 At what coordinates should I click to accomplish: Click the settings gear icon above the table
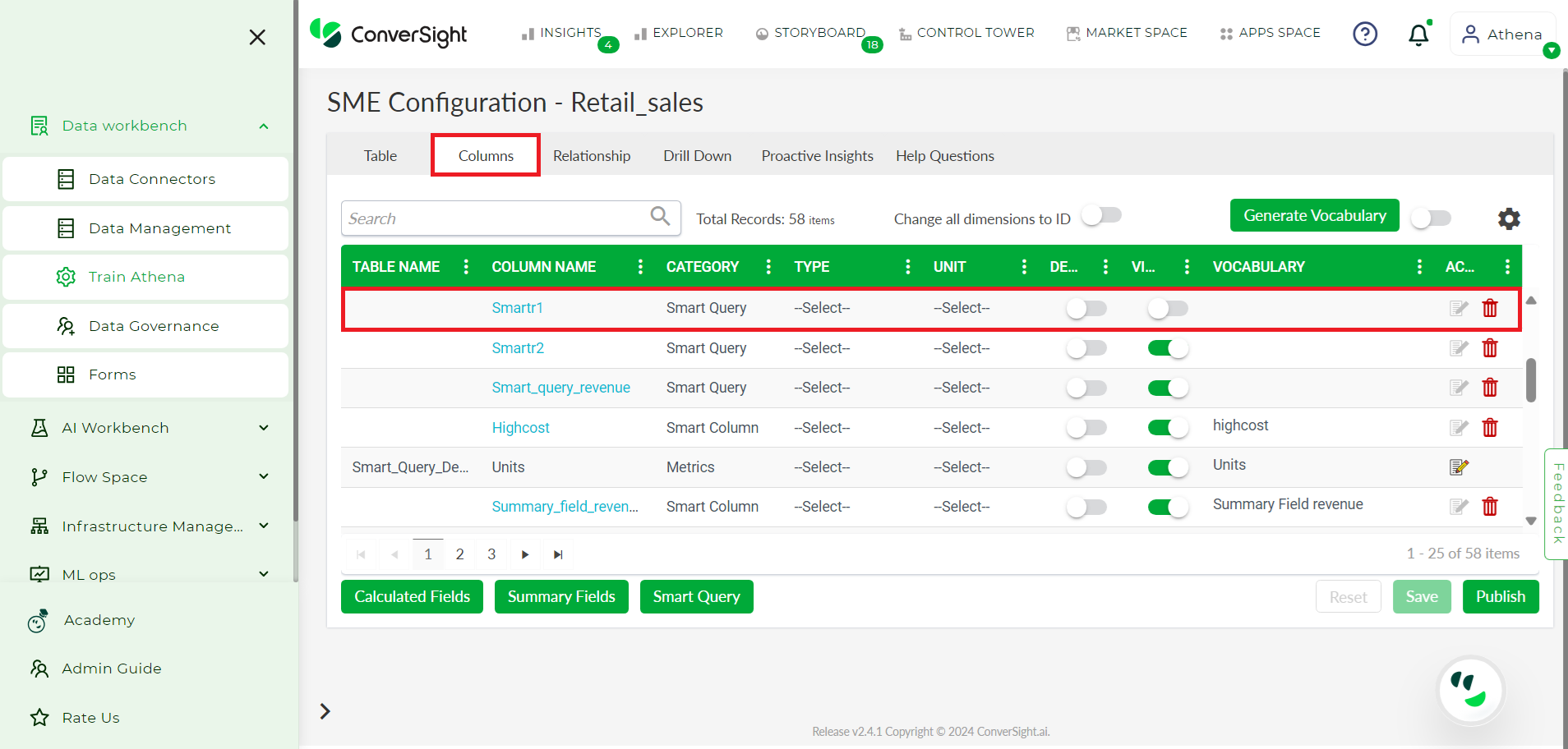click(x=1509, y=218)
